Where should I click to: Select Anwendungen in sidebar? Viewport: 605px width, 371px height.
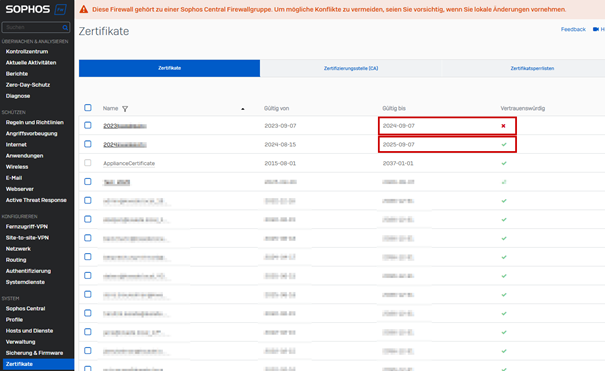pyautogui.click(x=24, y=156)
